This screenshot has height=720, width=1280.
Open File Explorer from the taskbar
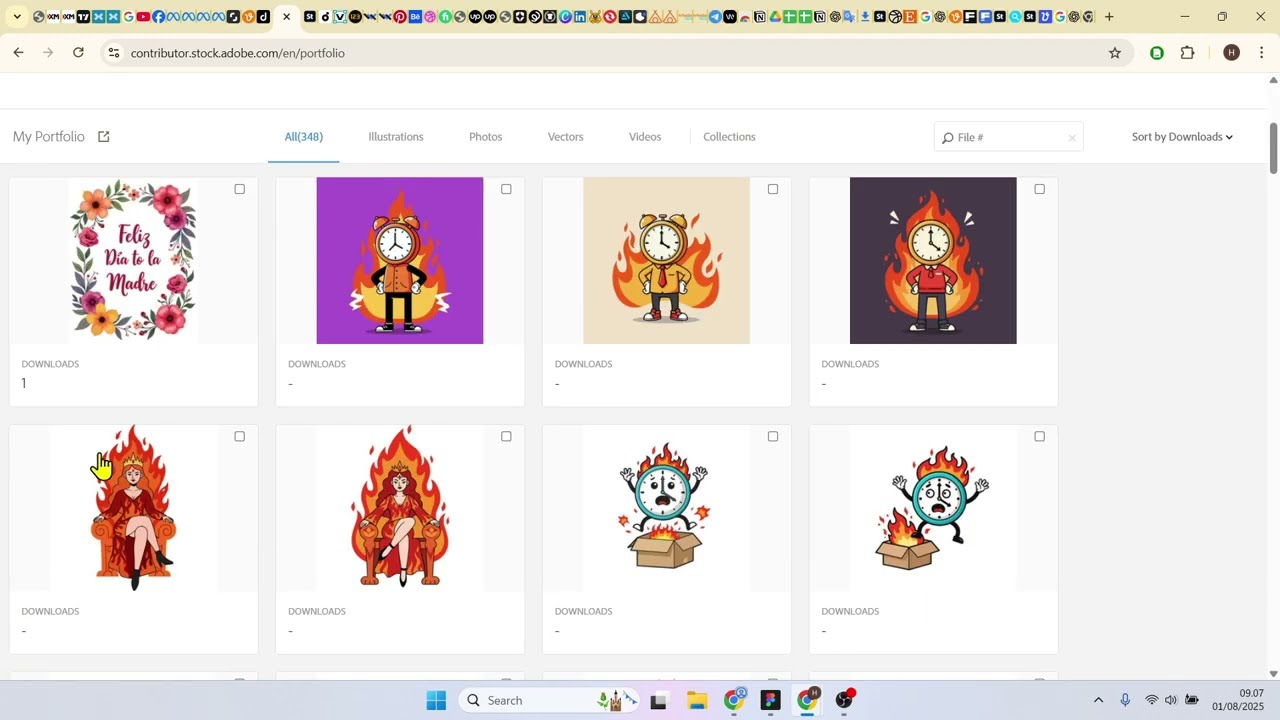coord(697,701)
